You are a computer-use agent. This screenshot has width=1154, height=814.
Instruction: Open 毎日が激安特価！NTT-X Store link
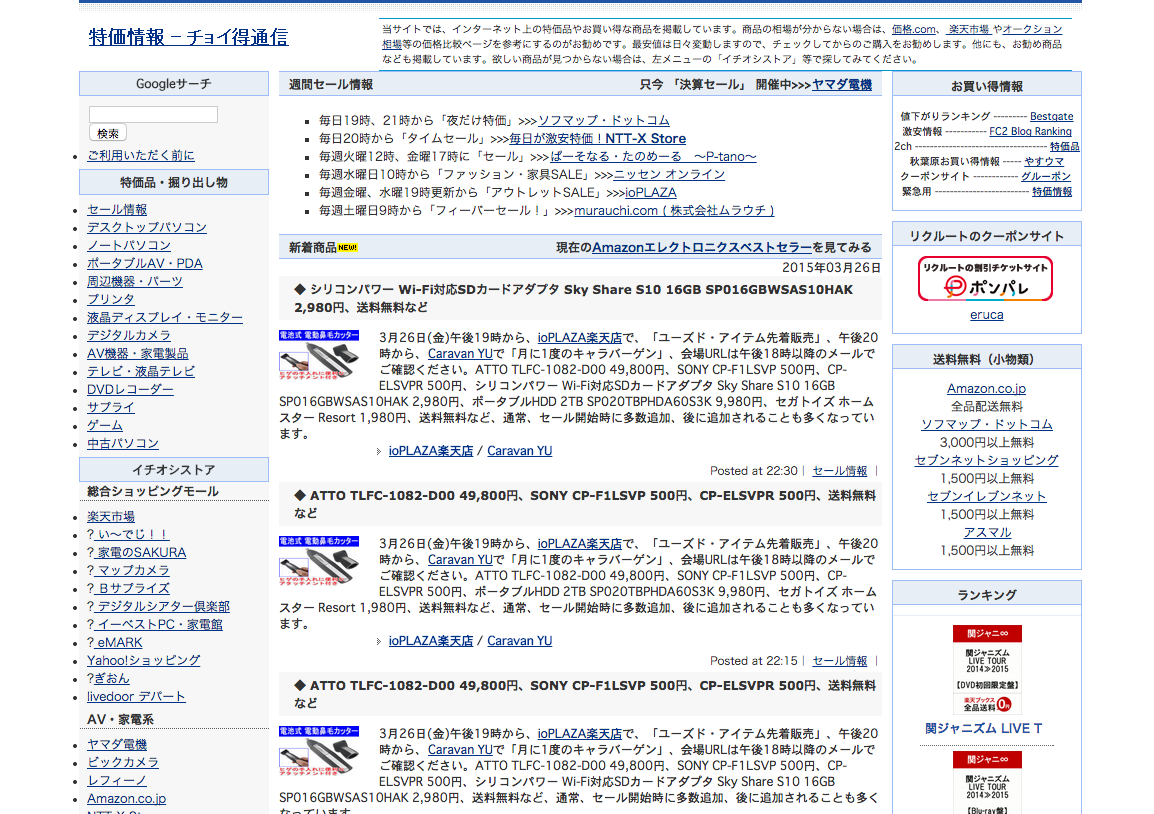tap(598, 138)
